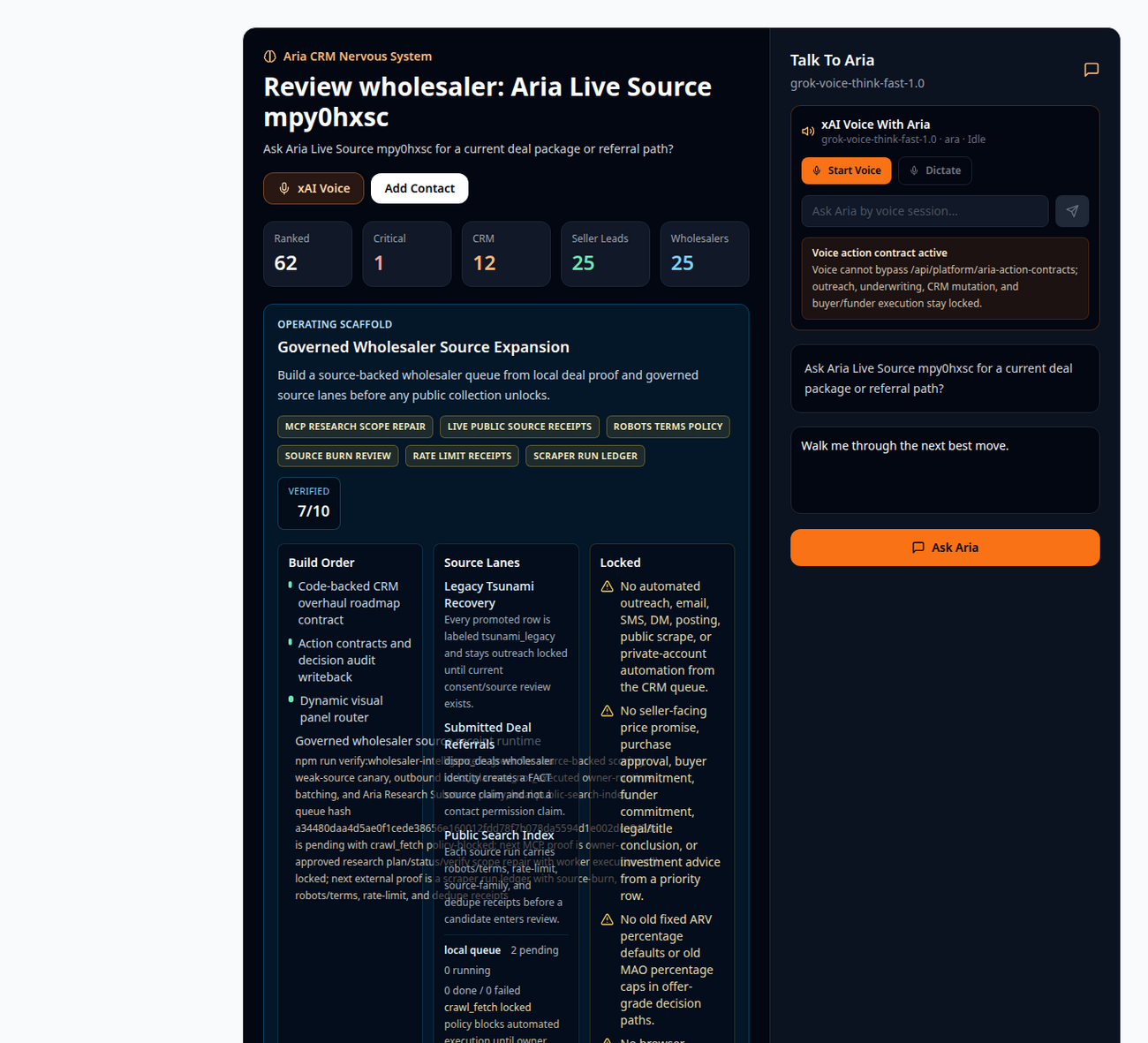
Task: Click the Voice action contract active notice
Action: point(945,278)
